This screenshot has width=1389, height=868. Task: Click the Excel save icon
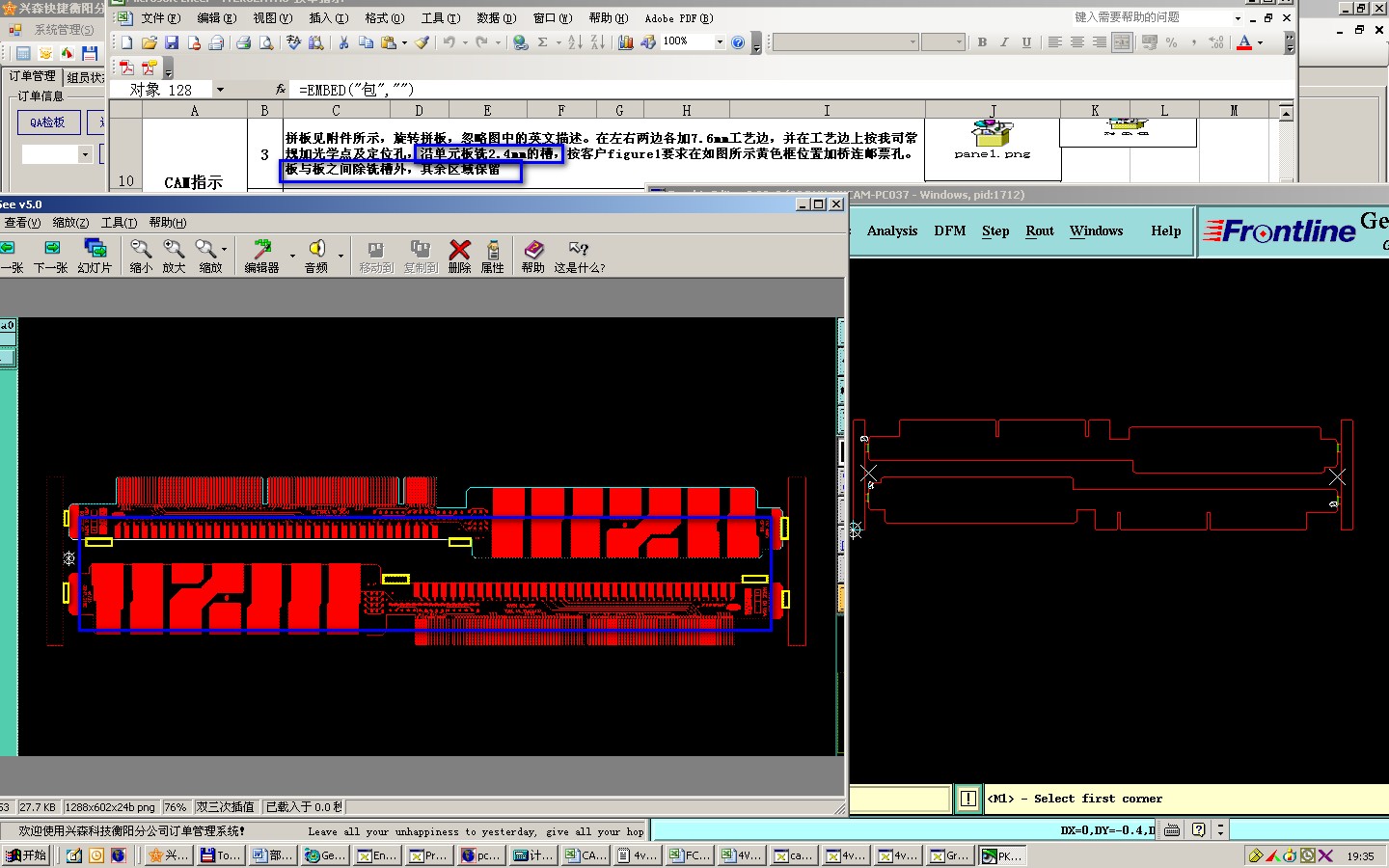pyautogui.click(x=172, y=42)
